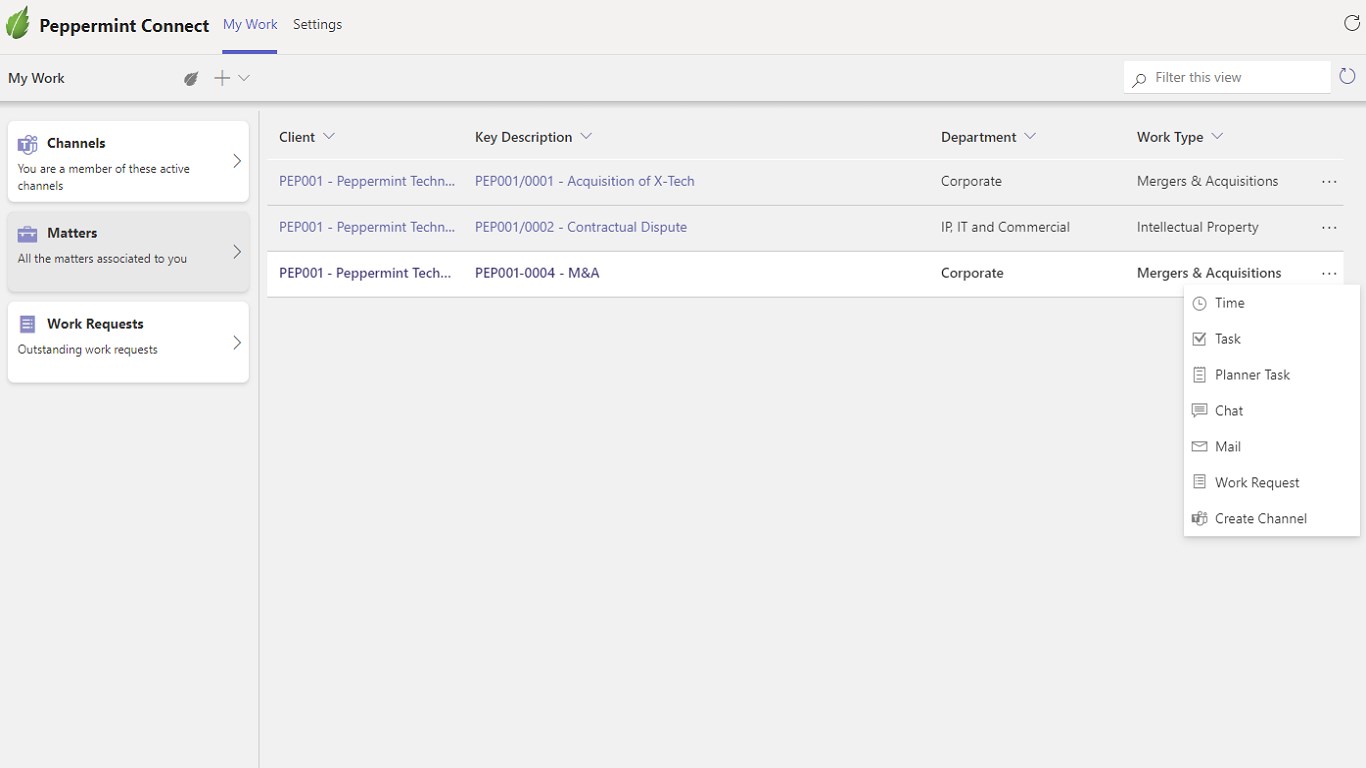Click the top-right reload icon

(x=1351, y=24)
